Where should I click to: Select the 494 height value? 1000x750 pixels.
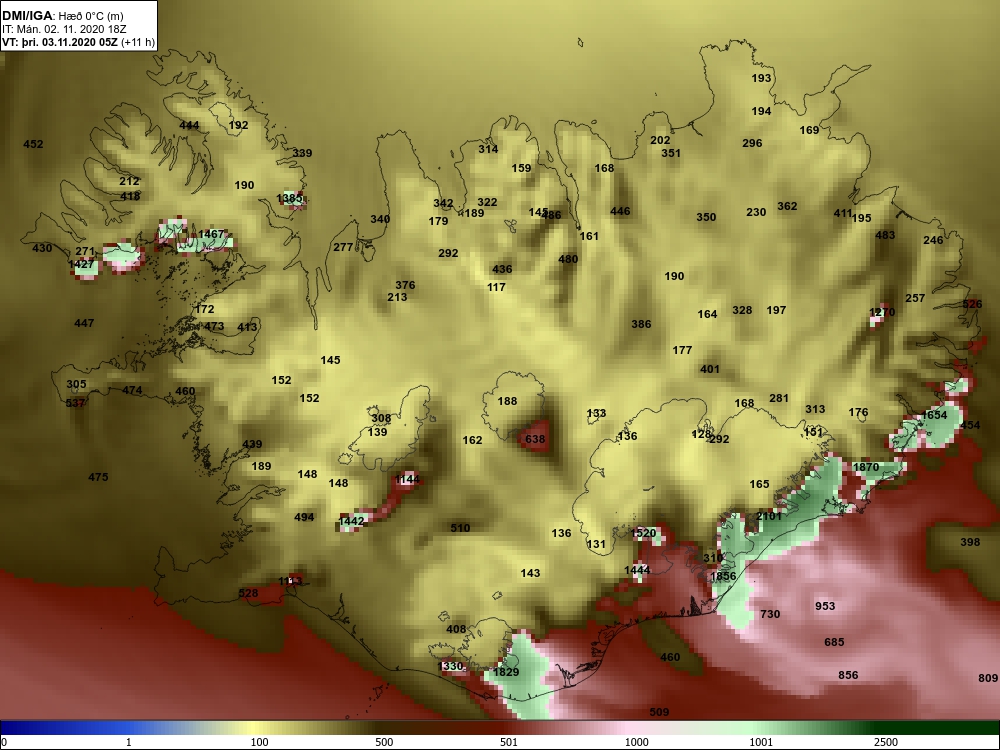coord(304,517)
